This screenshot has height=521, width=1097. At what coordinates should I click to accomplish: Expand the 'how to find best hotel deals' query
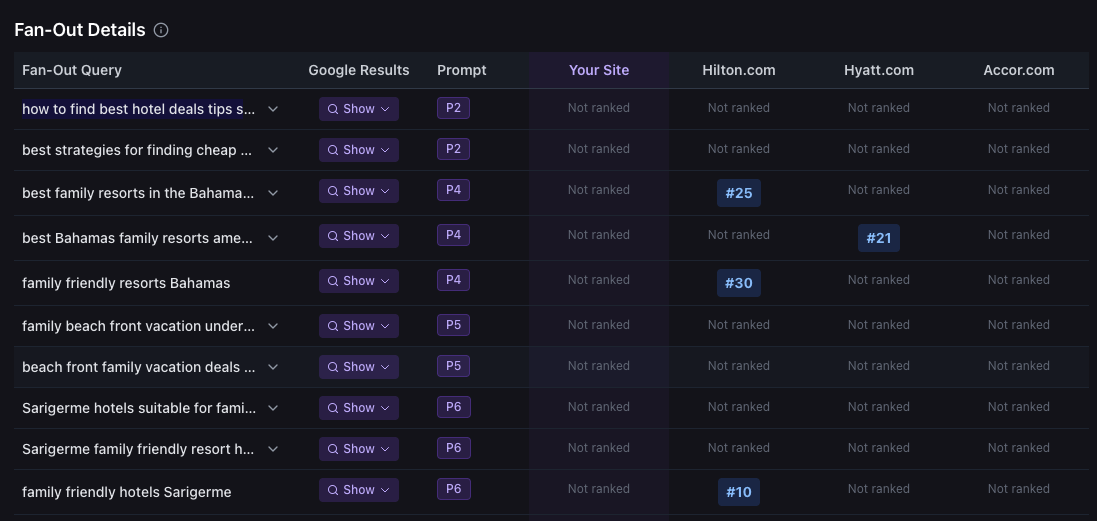pos(273,109)
